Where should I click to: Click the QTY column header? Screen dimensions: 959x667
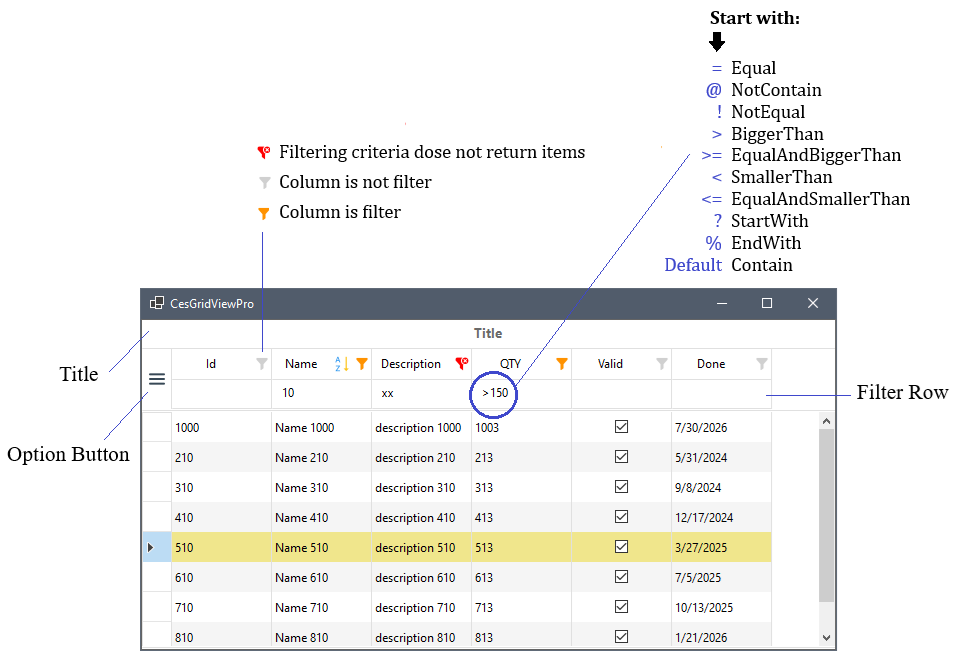pyautogui.click(x=511, y=364)
